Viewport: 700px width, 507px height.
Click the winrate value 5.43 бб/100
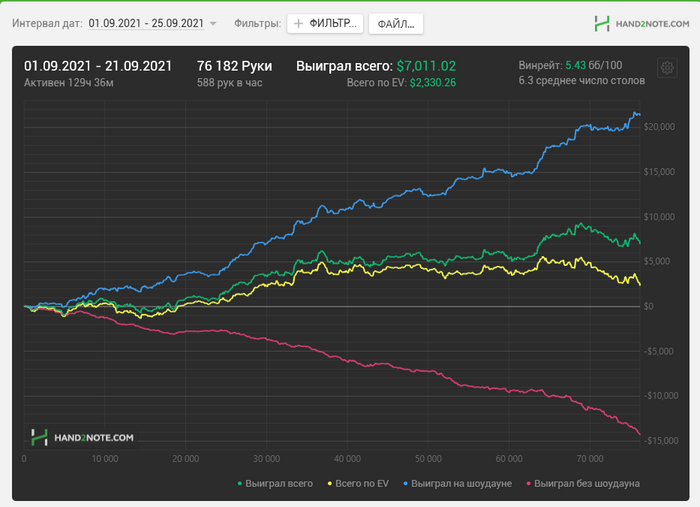(x=594, y=65)
